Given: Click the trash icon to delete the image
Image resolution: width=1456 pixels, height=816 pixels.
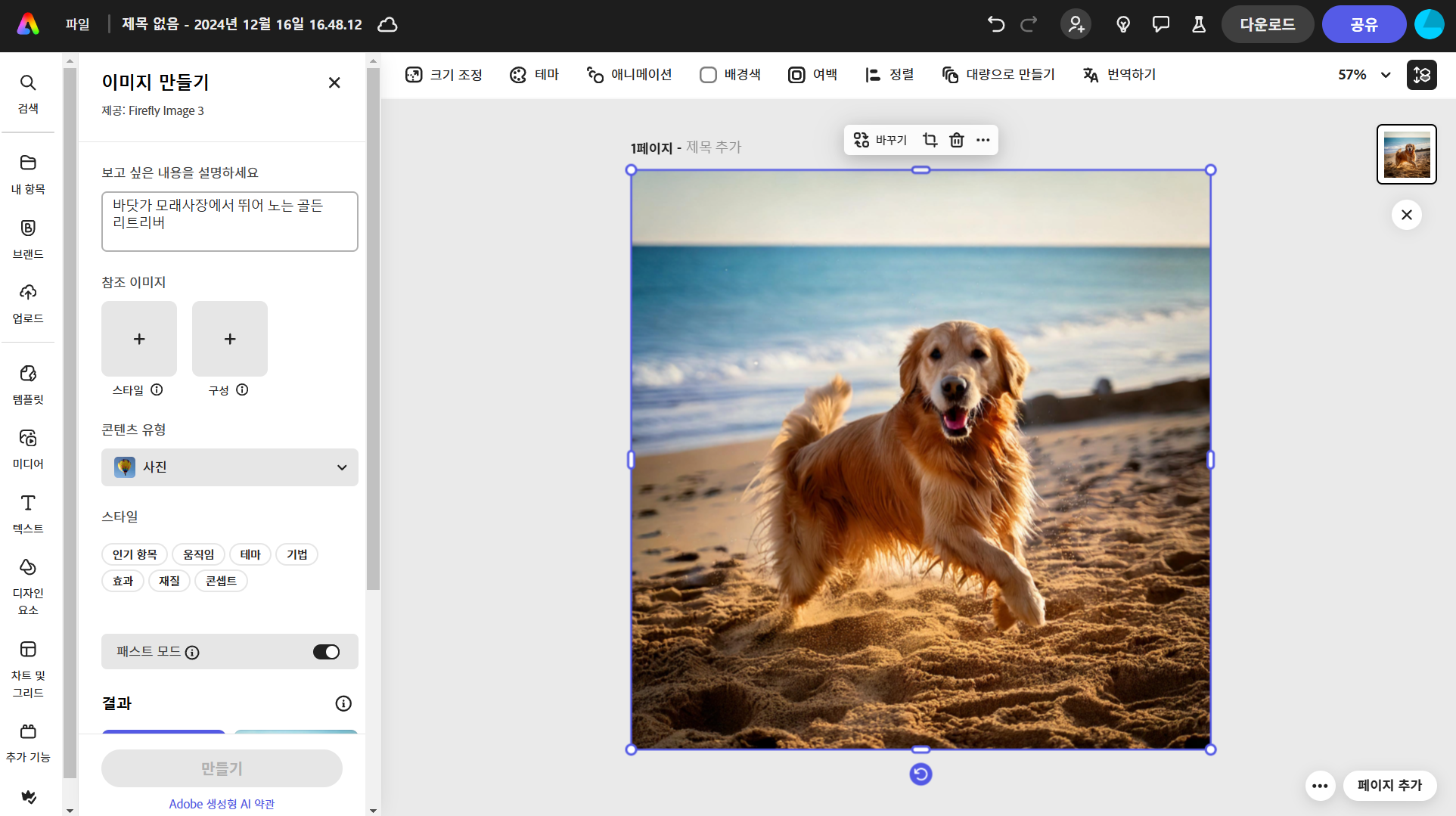Looking at the screenshot, I should click(957, 140).
